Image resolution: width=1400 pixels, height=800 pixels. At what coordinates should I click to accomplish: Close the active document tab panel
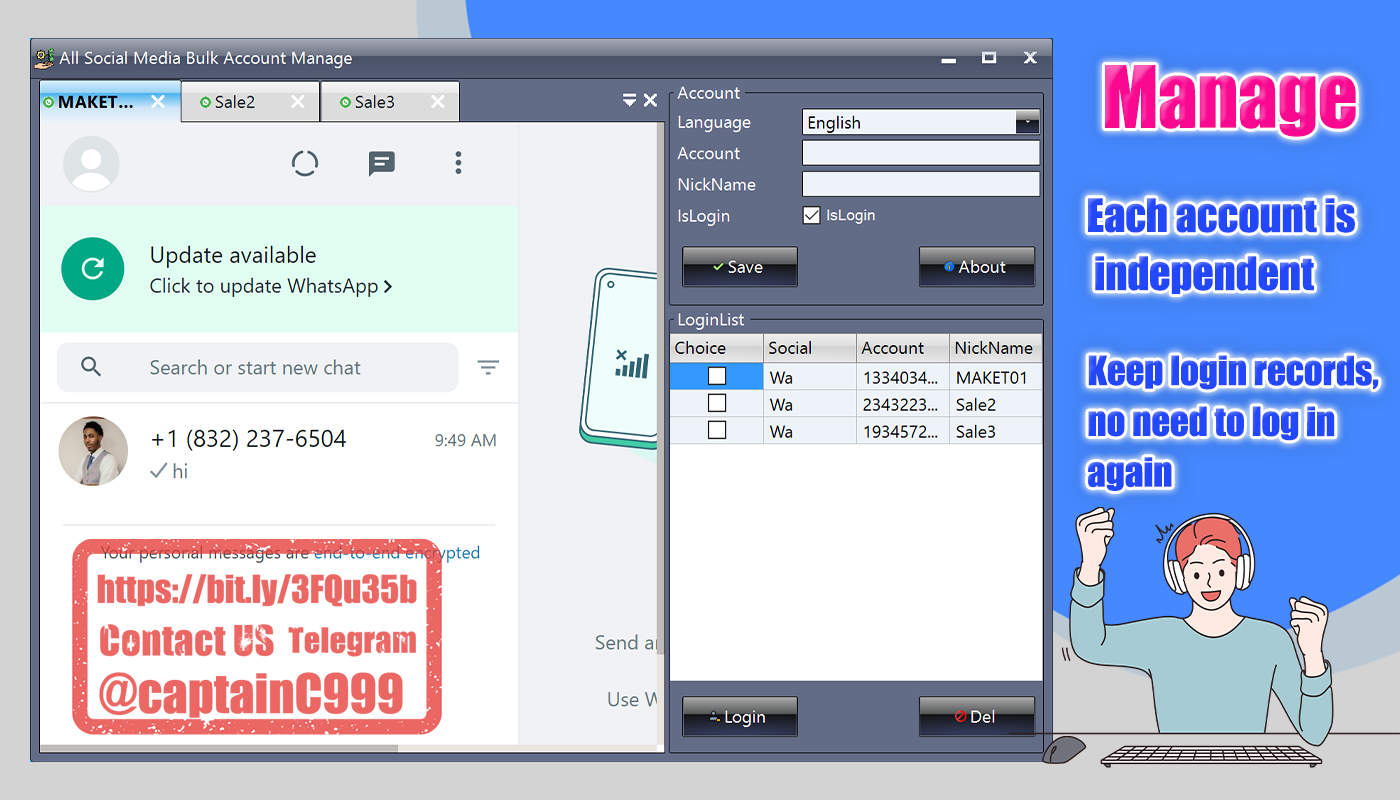(x=650, y=100)
